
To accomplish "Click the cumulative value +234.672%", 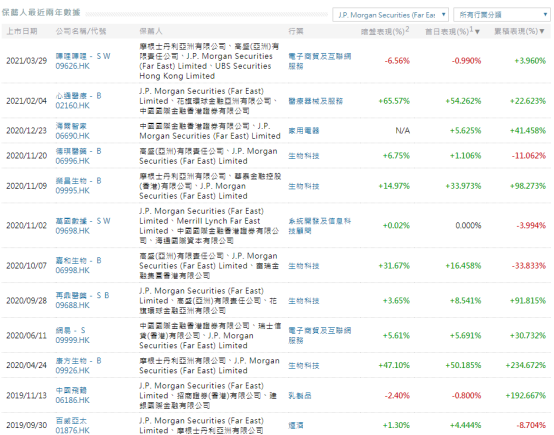I will [x=526, y=365].
